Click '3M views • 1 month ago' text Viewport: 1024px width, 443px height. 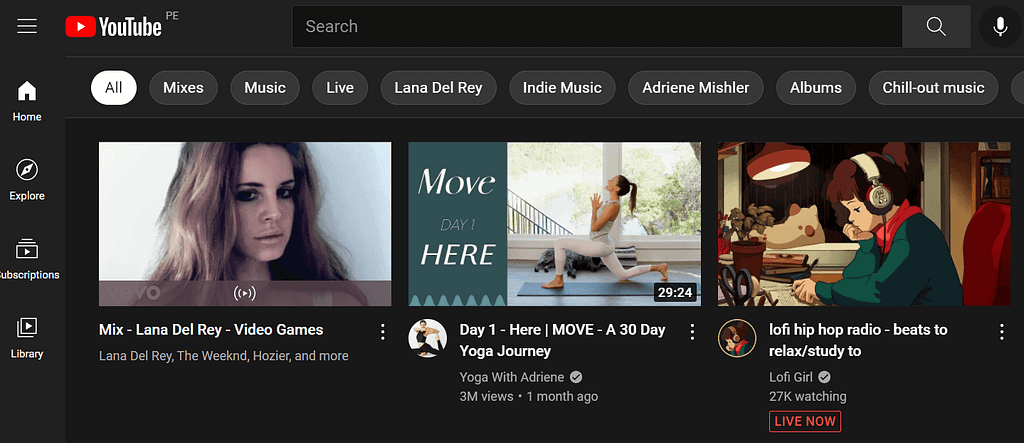click(x=528, y=396)
